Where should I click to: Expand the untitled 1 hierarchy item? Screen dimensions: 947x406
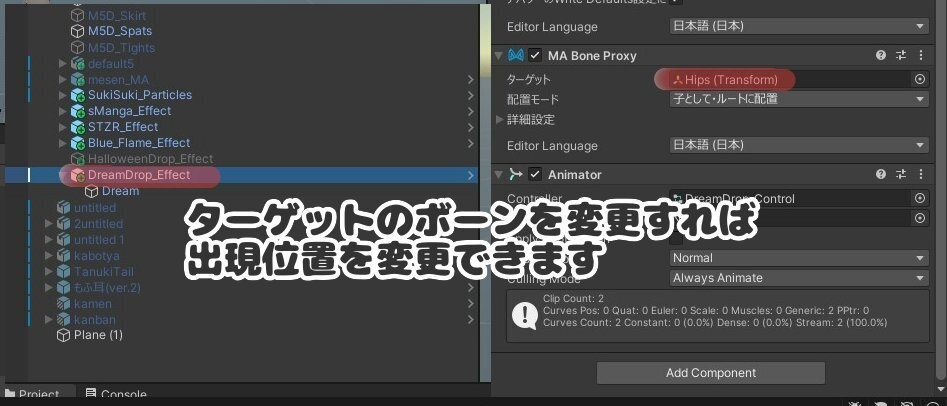(x=49, y=239)
